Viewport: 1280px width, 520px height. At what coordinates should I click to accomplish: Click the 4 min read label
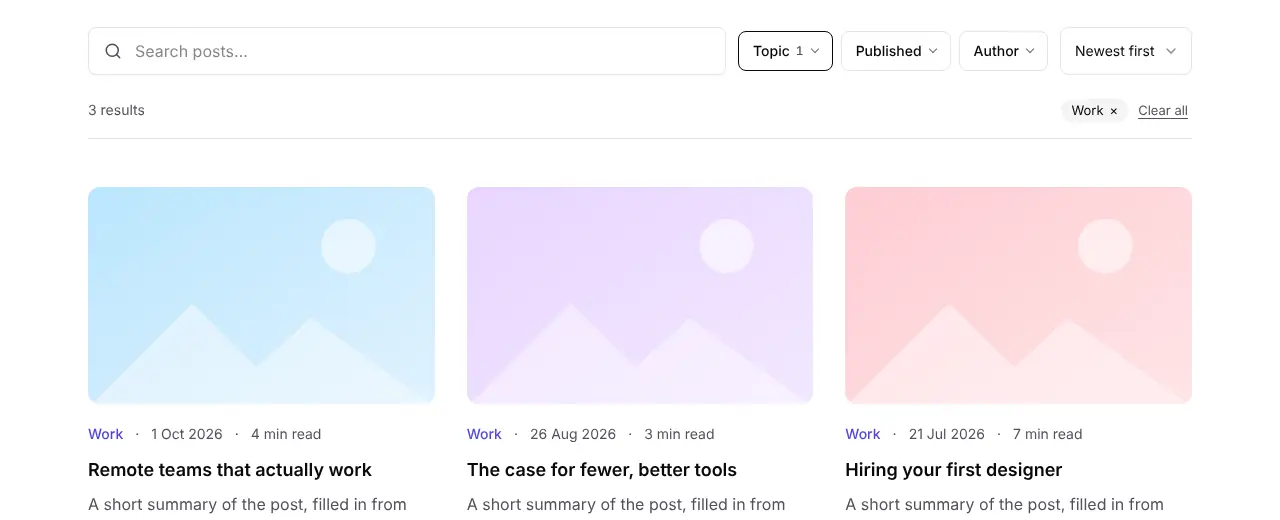(x=286, y=434)
